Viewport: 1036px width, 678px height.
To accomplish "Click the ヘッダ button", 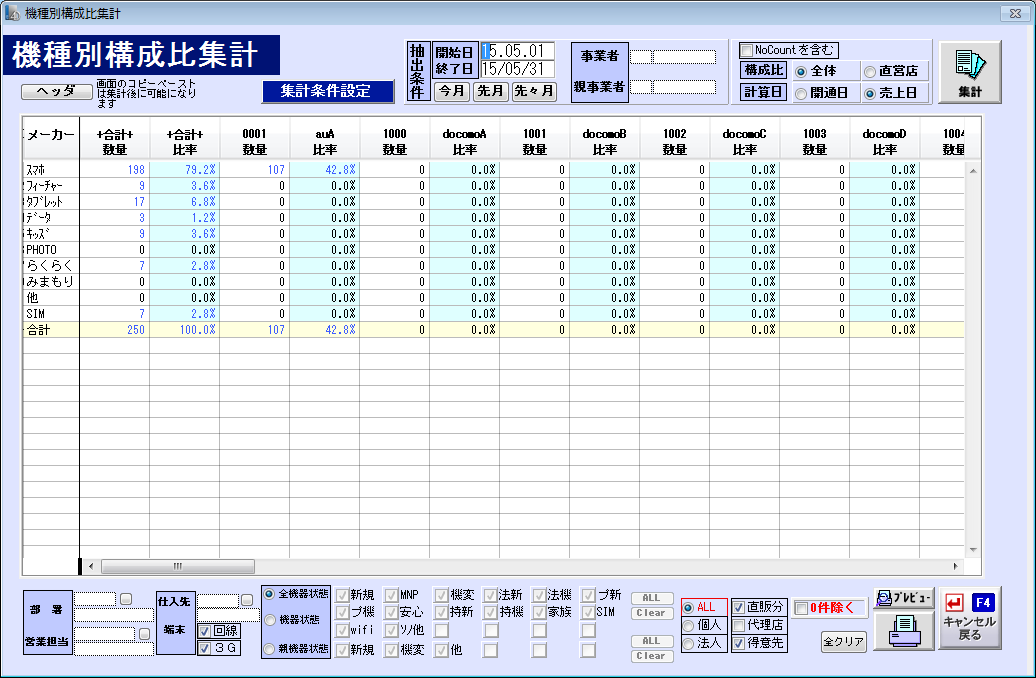I will pos(56,91).
